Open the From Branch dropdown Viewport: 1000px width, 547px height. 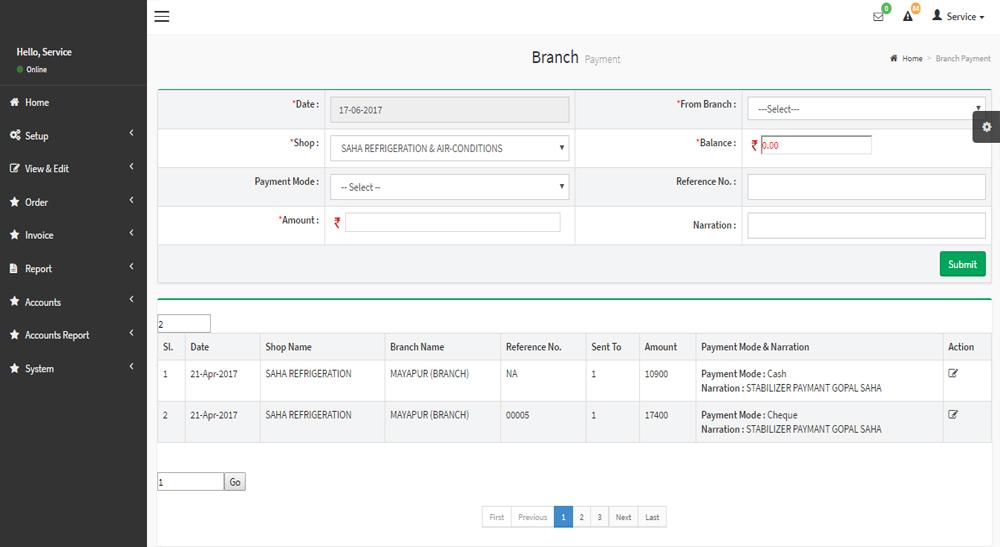[x=866, y=109]
